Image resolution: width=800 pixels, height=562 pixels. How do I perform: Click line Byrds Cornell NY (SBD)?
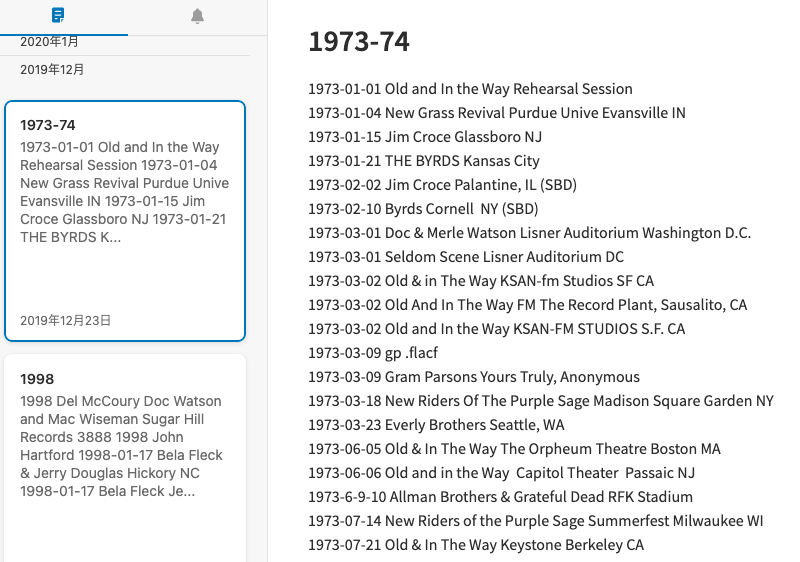423,209
